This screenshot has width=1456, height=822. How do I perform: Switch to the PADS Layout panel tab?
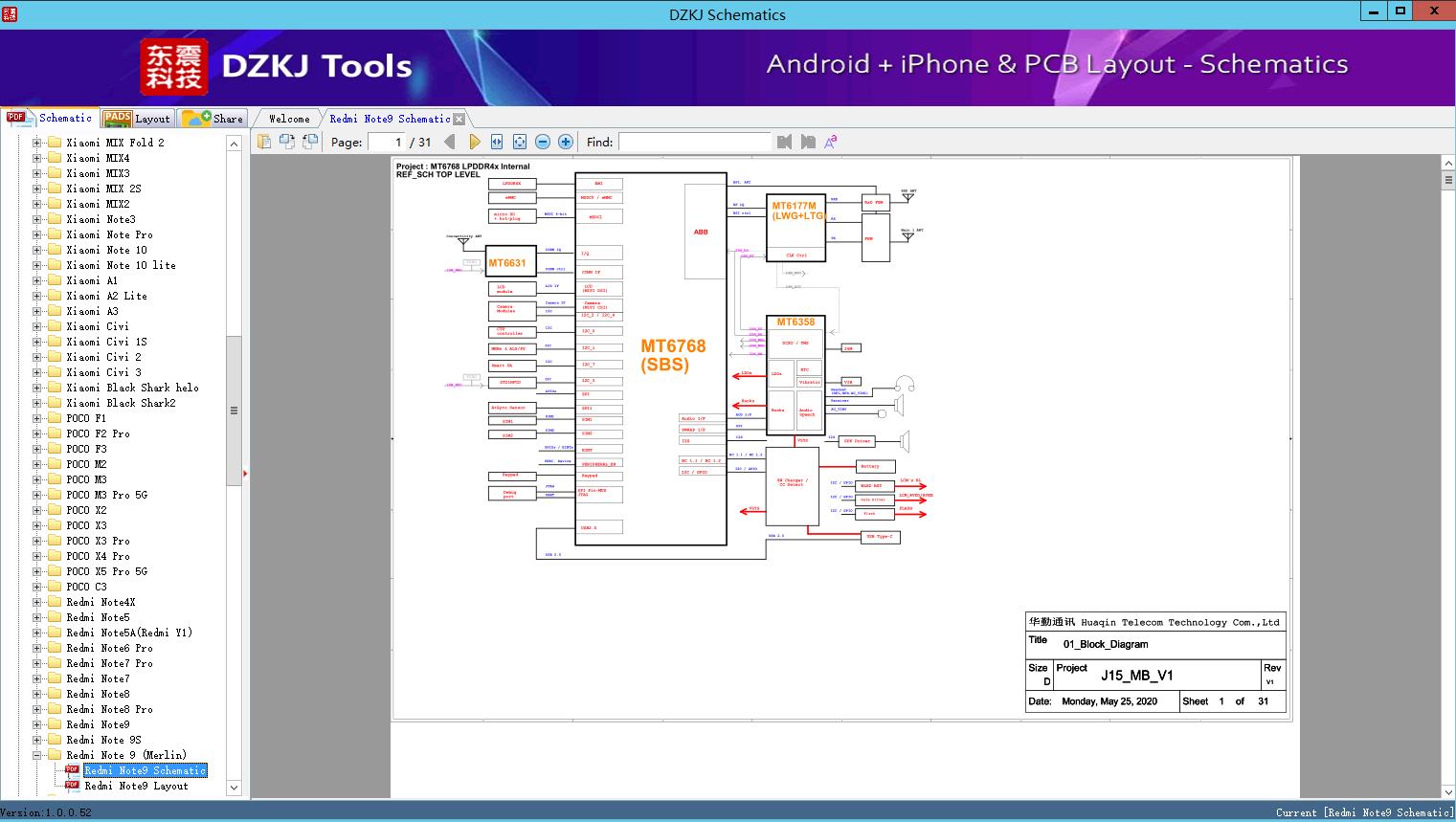[137, 119]
